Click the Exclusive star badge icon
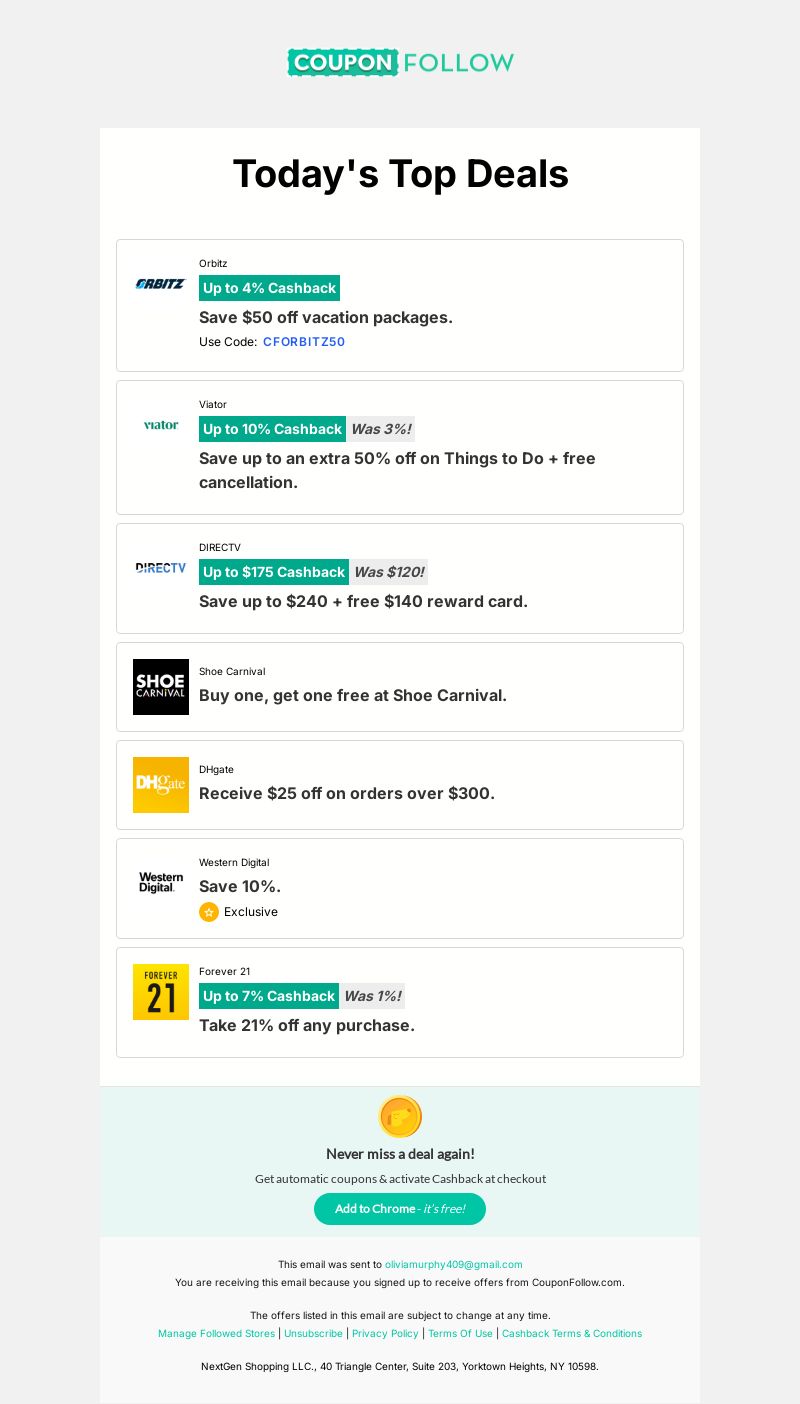This screenshot has height=1404, width=800. 209,912
